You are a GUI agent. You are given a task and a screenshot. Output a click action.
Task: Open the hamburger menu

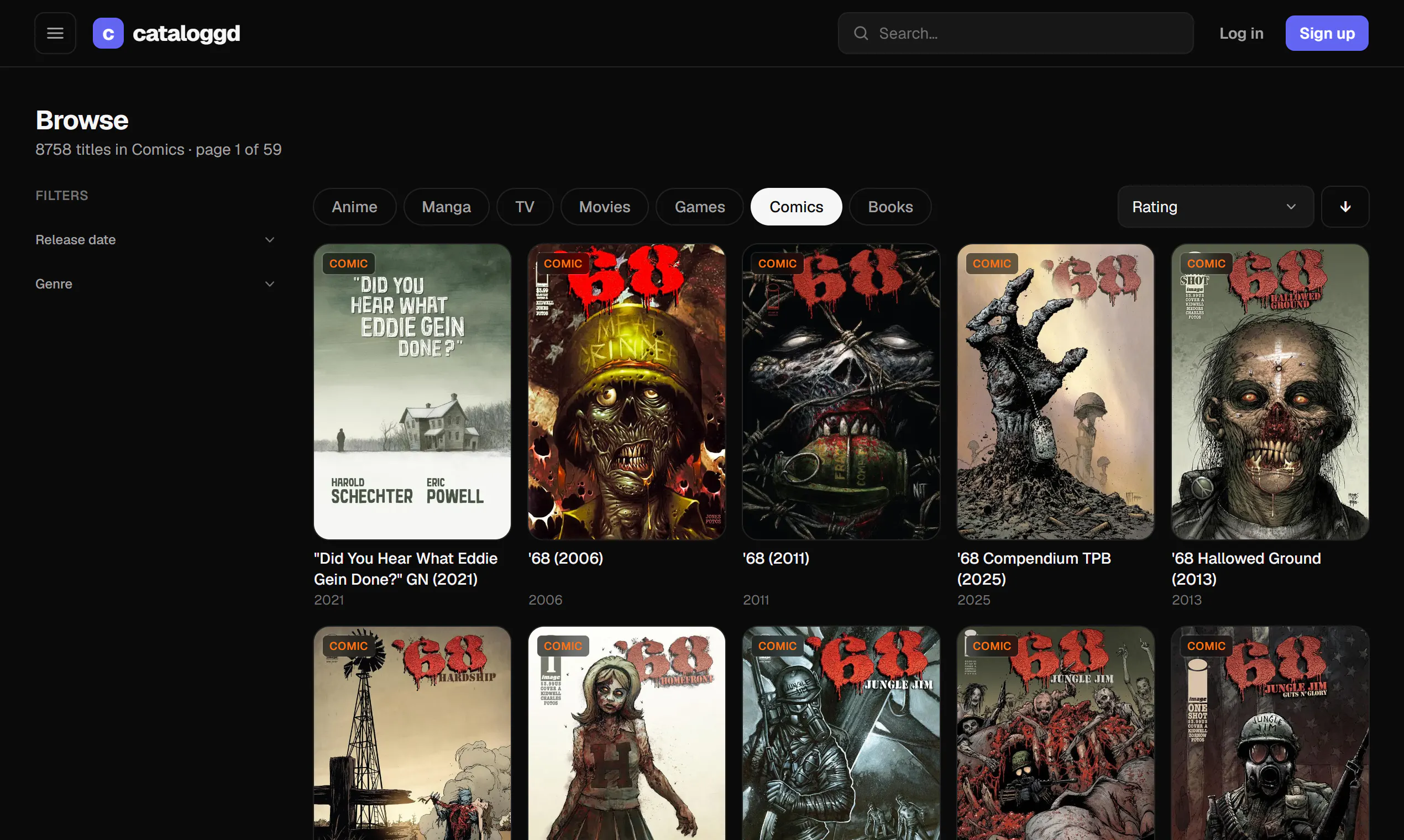[55, 33]
